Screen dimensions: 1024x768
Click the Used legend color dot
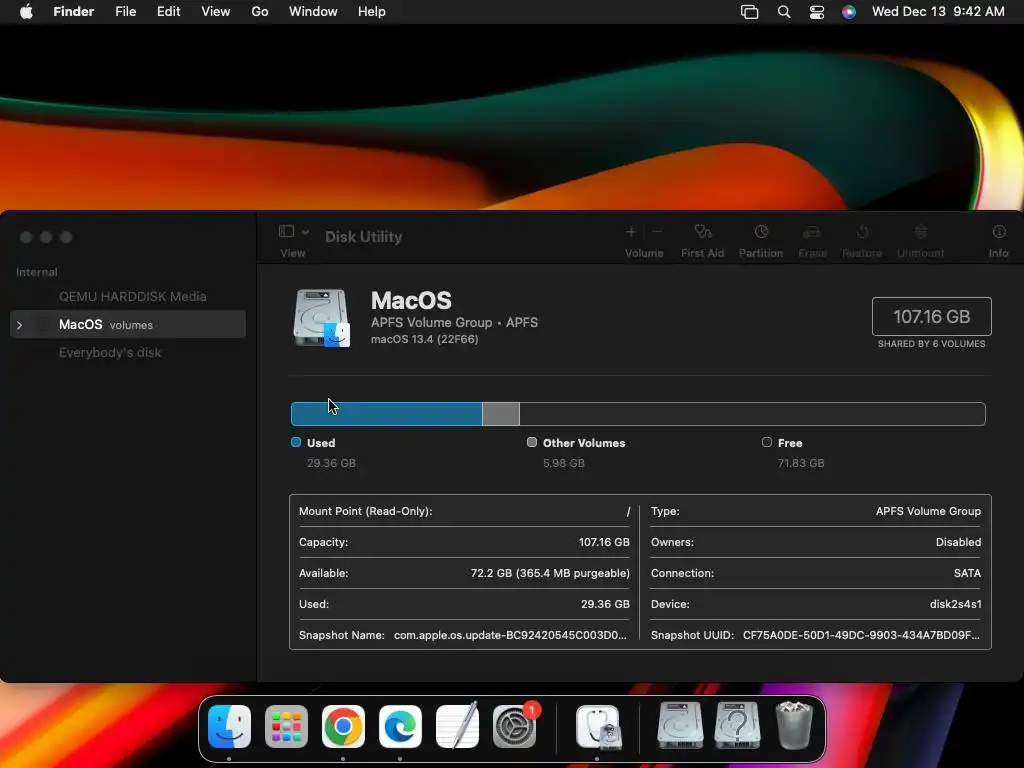click(296, 442)
